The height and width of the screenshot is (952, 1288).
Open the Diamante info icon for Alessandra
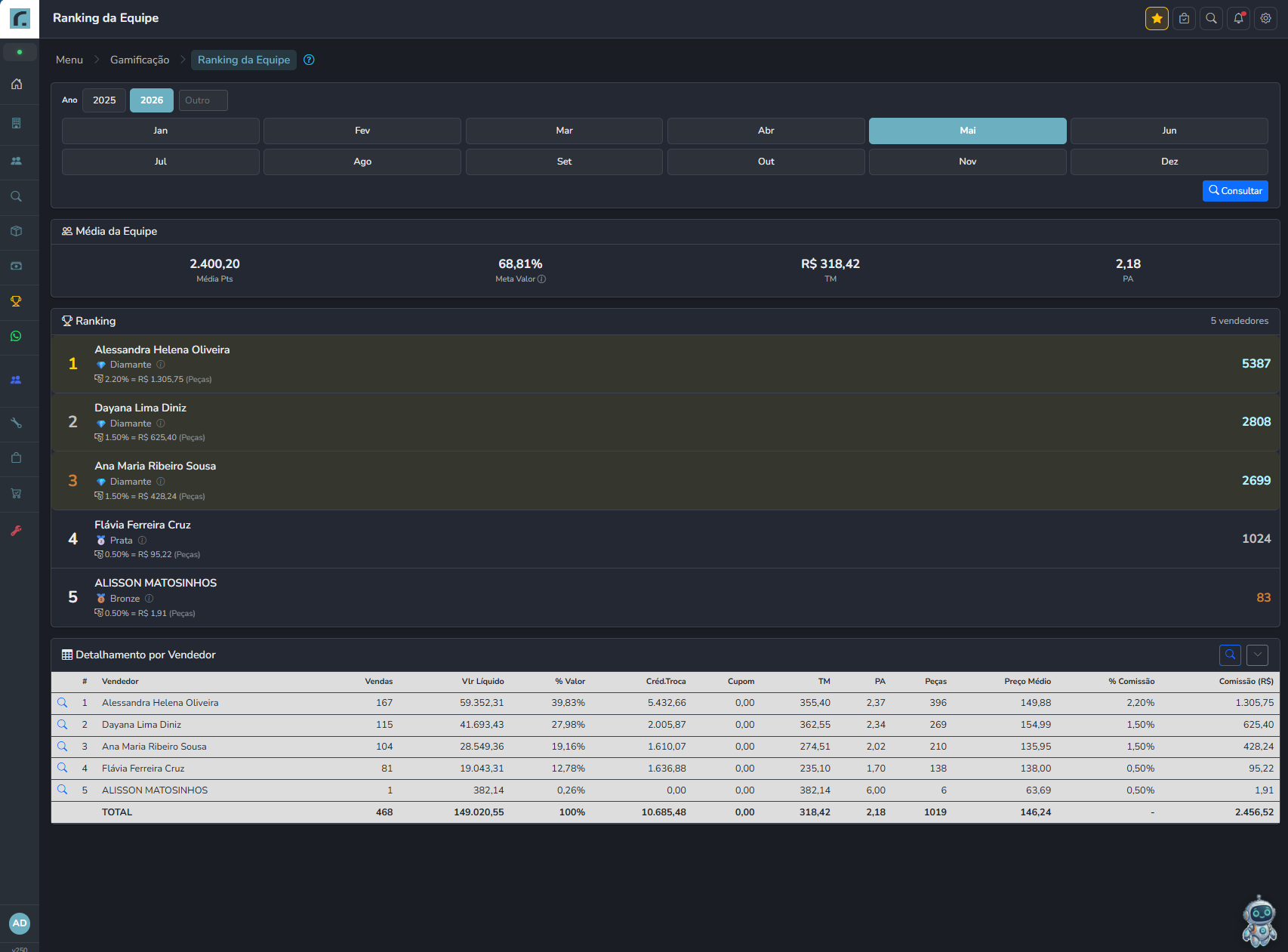[161, 365]
